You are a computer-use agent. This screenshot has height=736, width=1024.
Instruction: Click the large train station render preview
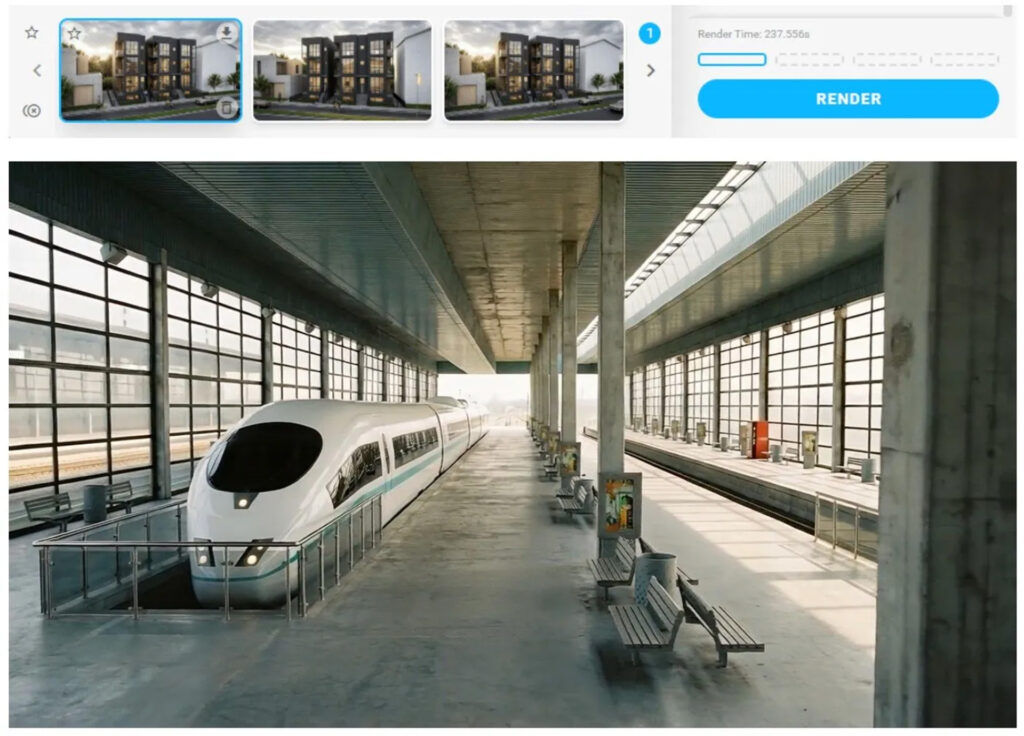512,440
